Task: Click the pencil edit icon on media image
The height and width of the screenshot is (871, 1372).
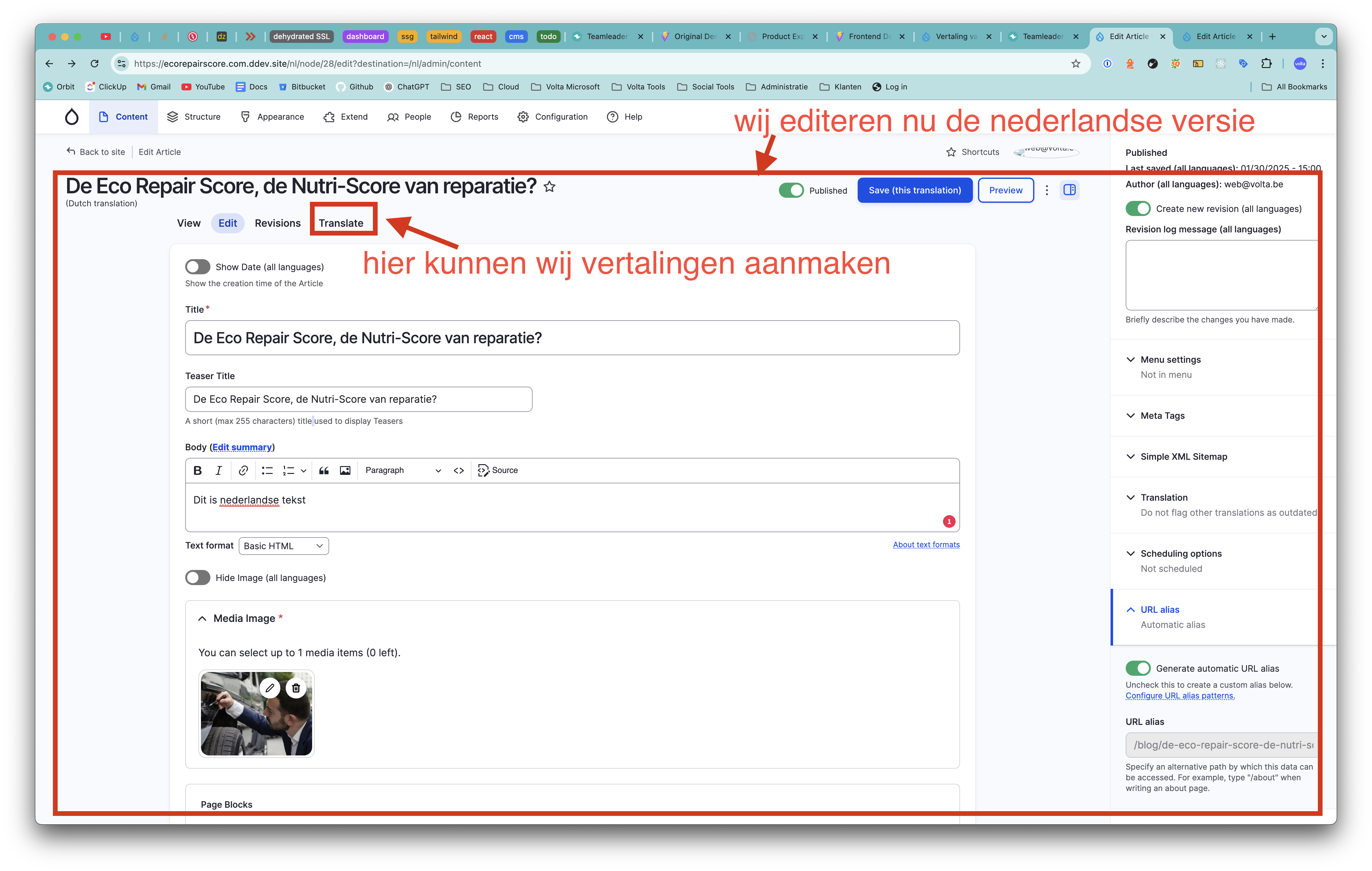Action: [270, 687]
